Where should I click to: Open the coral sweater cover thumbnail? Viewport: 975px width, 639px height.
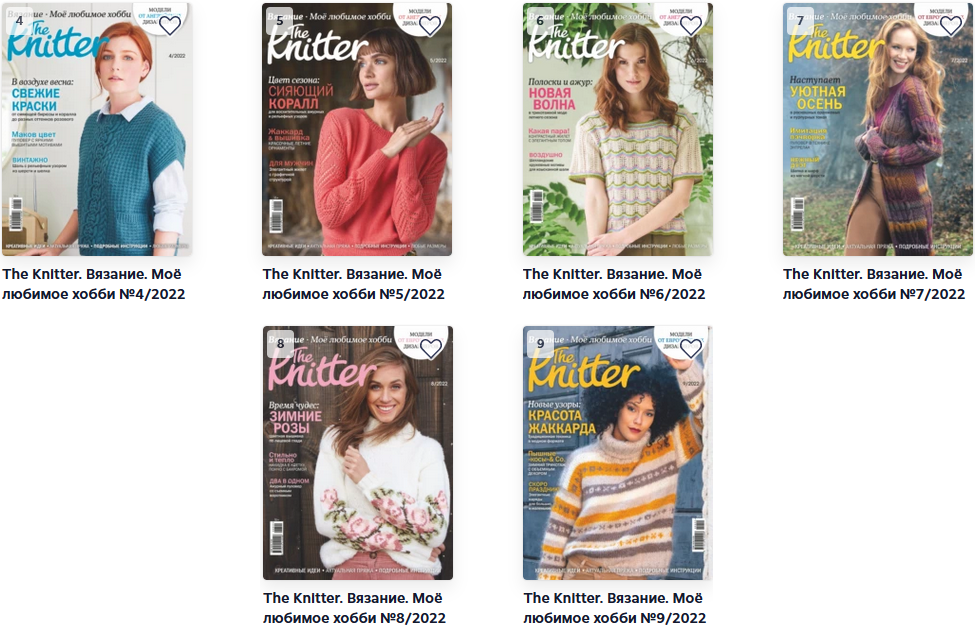click(x=357, y=129)
